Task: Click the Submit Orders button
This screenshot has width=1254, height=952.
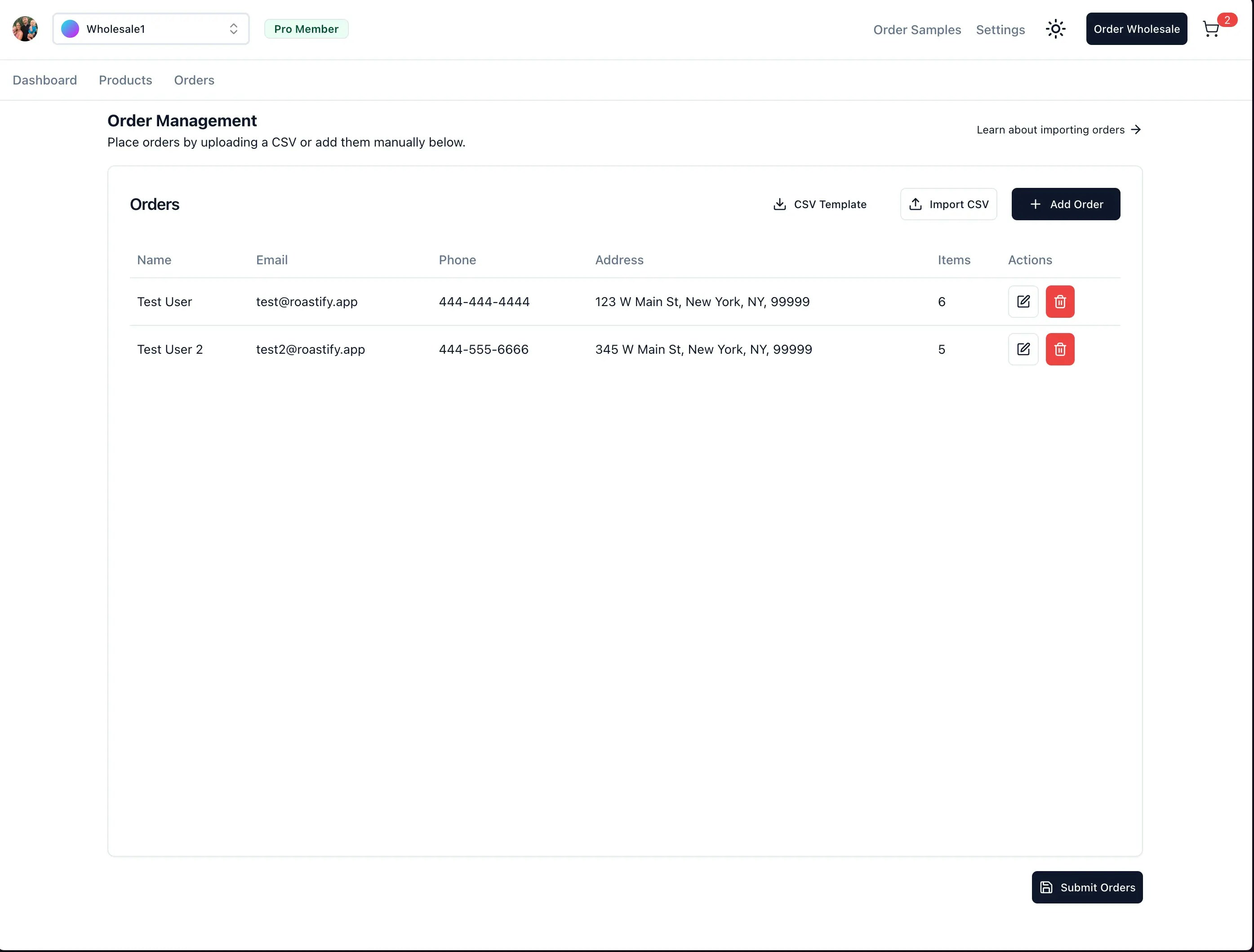Action: (x=1086, y=887)
